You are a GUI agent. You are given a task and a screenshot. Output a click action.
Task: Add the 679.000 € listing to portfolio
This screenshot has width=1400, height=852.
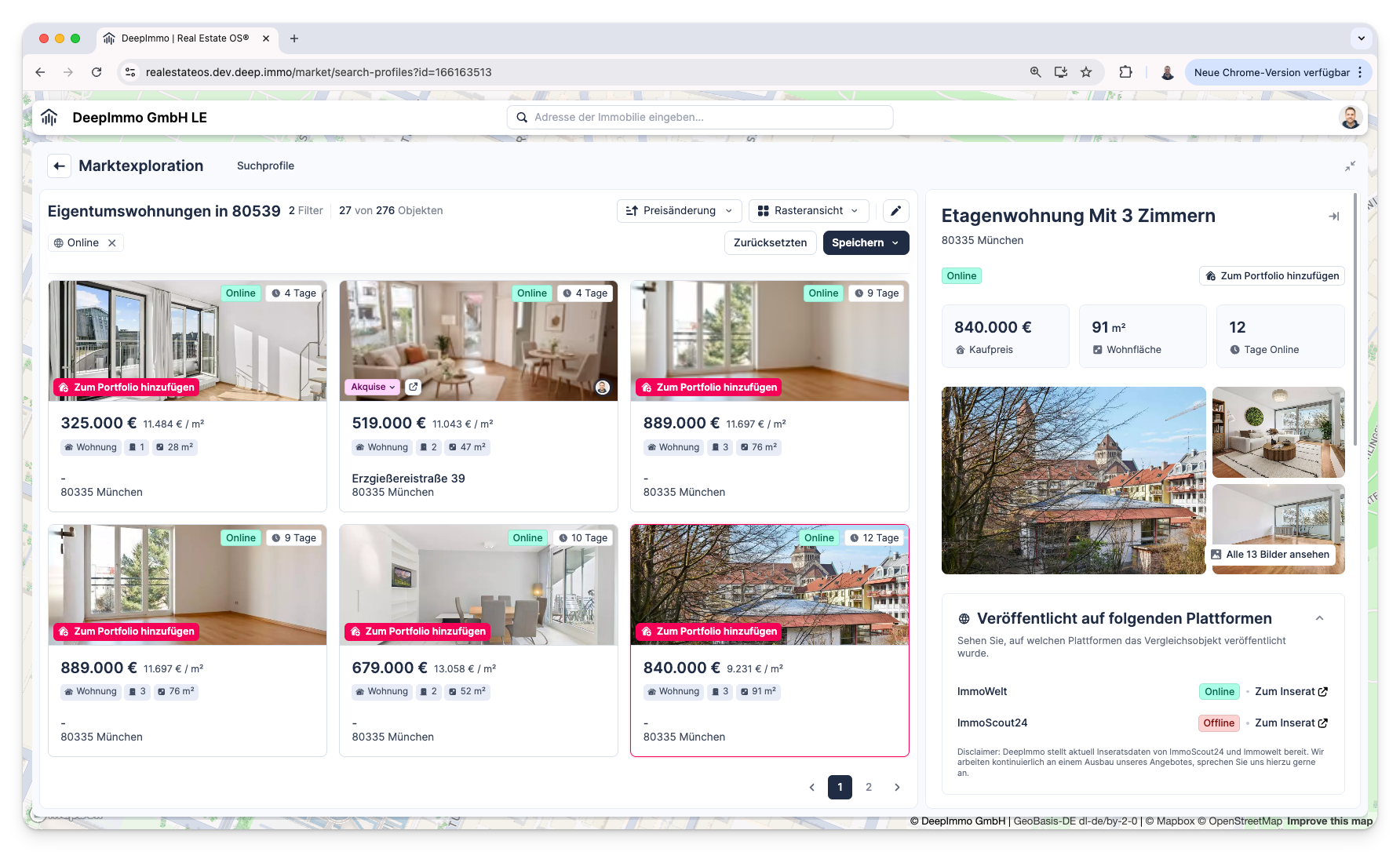click(417, 632)
